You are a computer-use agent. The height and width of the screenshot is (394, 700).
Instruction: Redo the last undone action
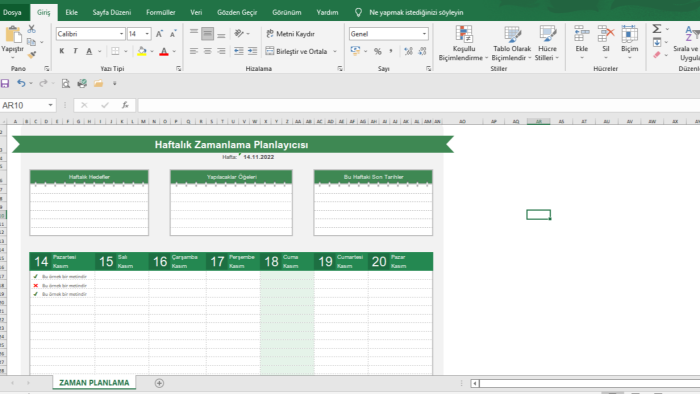43,83
